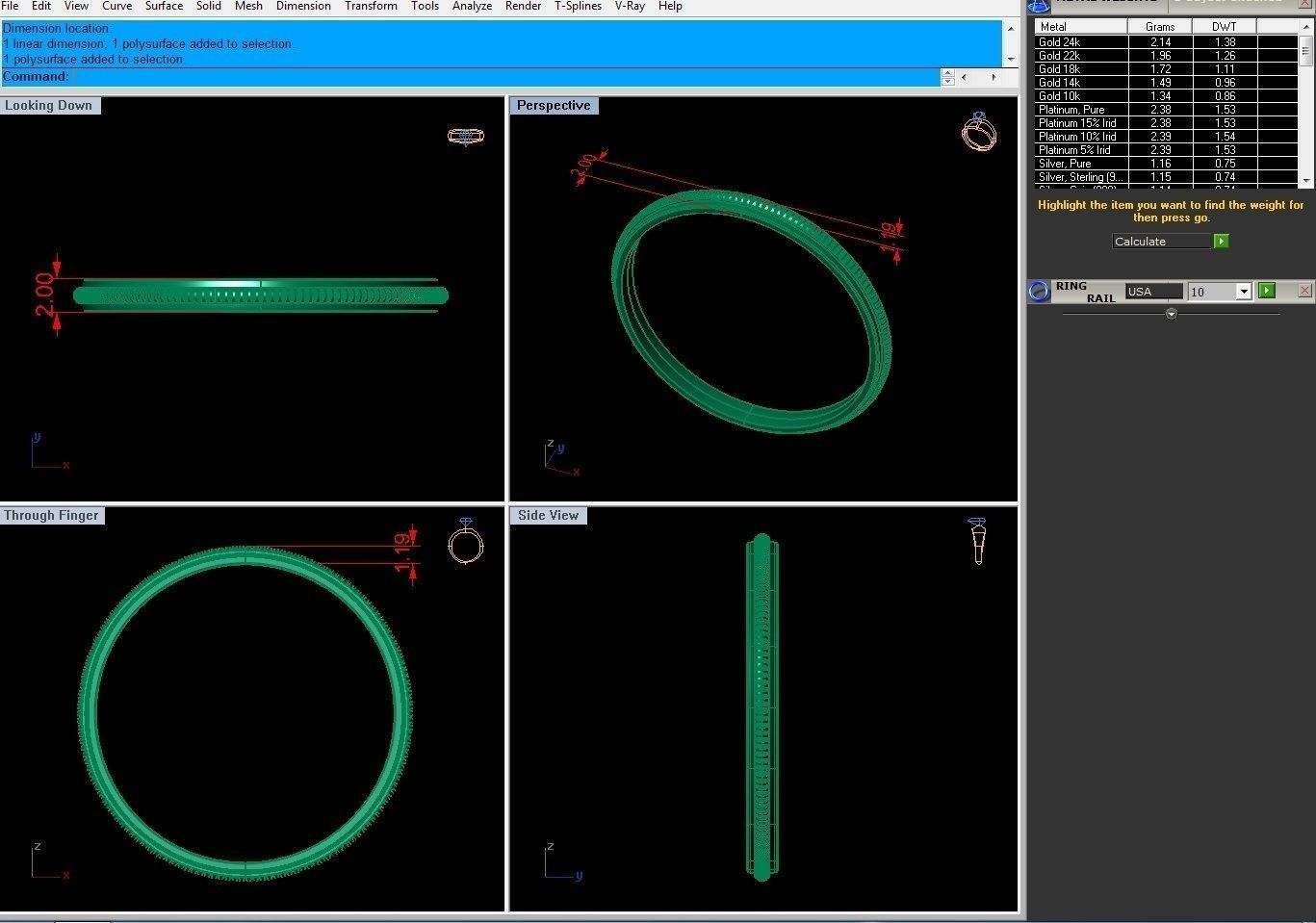Screen dimensions: 1316x923
Task: Open the Curve menu
Action: (x=117, y=6)
